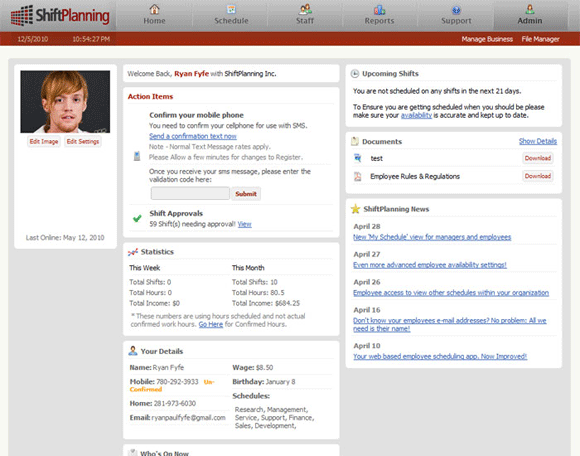
Task: Focus the validation code input field
Action: tap(190, 193)
